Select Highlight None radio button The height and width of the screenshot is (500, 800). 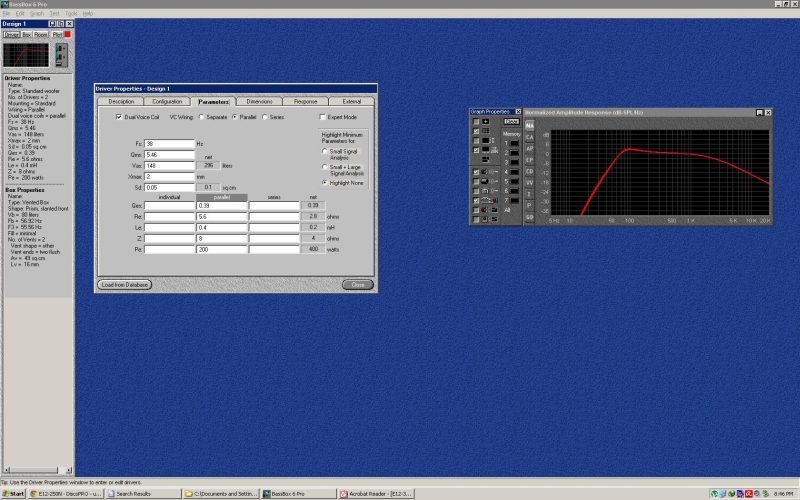324,183
